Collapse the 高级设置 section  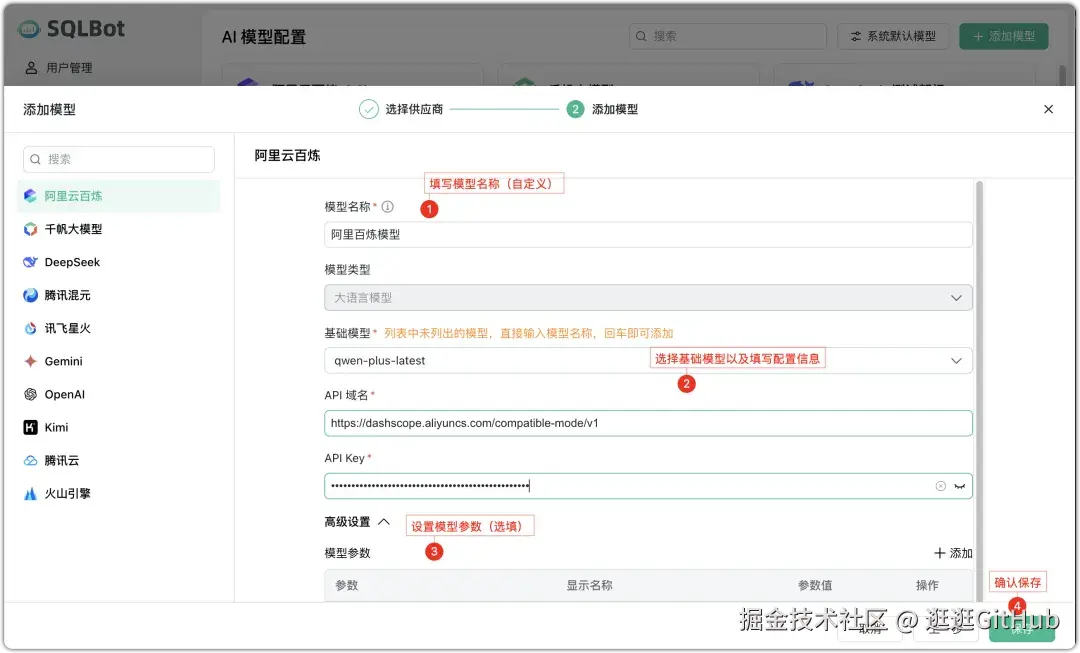pyautogui.click(x=357, y=521)
